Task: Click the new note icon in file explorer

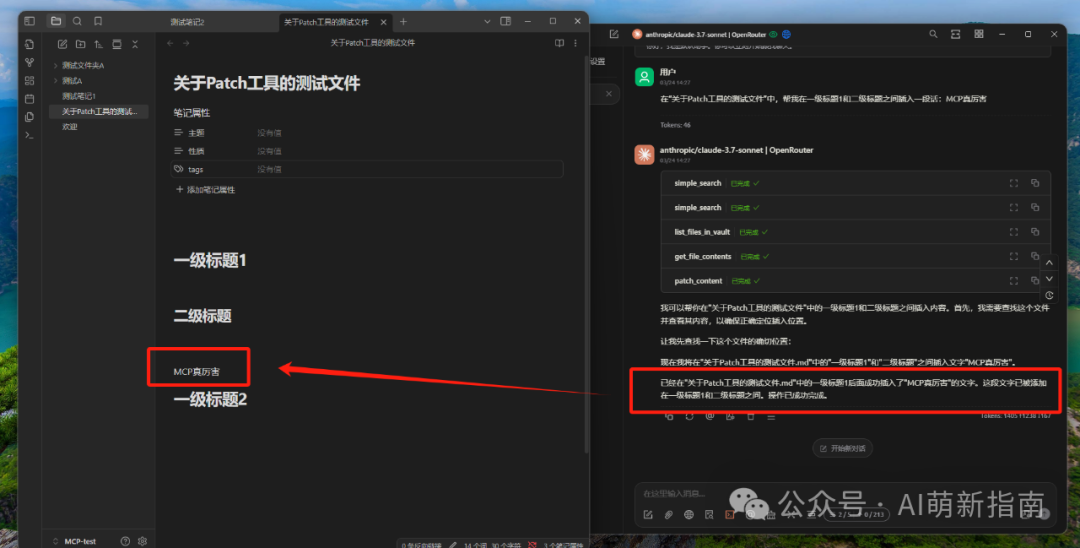Action: click(x=62, y=44)
